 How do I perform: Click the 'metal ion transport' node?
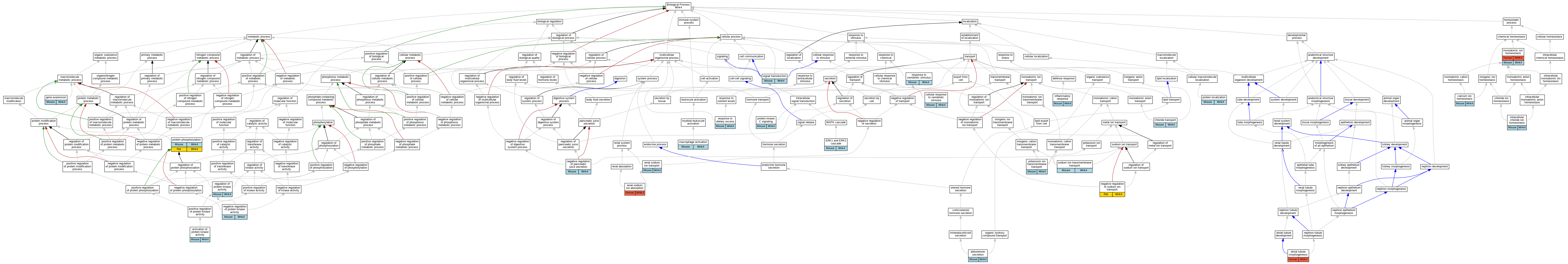click(1113, 122)
